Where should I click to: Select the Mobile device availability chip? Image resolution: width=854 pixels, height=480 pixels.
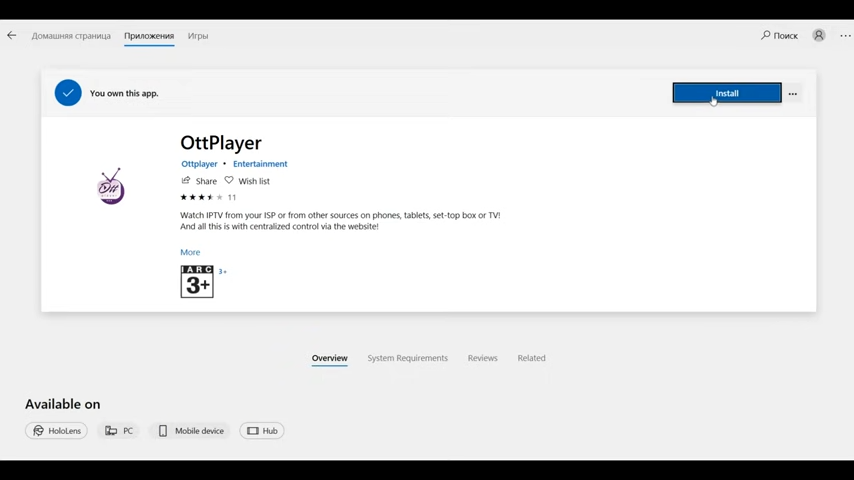(190, 431)
